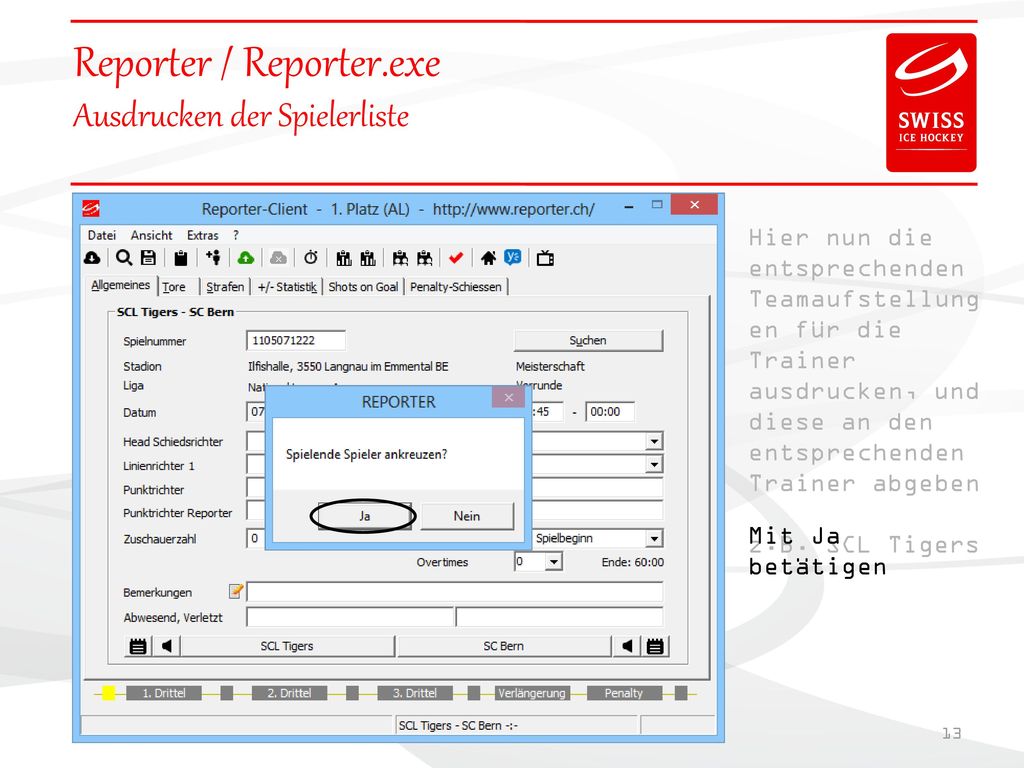1024x768 pixels.
Task: Click the notepad edit icon beside Bemerkungen
Action: [x=236, y=591]
